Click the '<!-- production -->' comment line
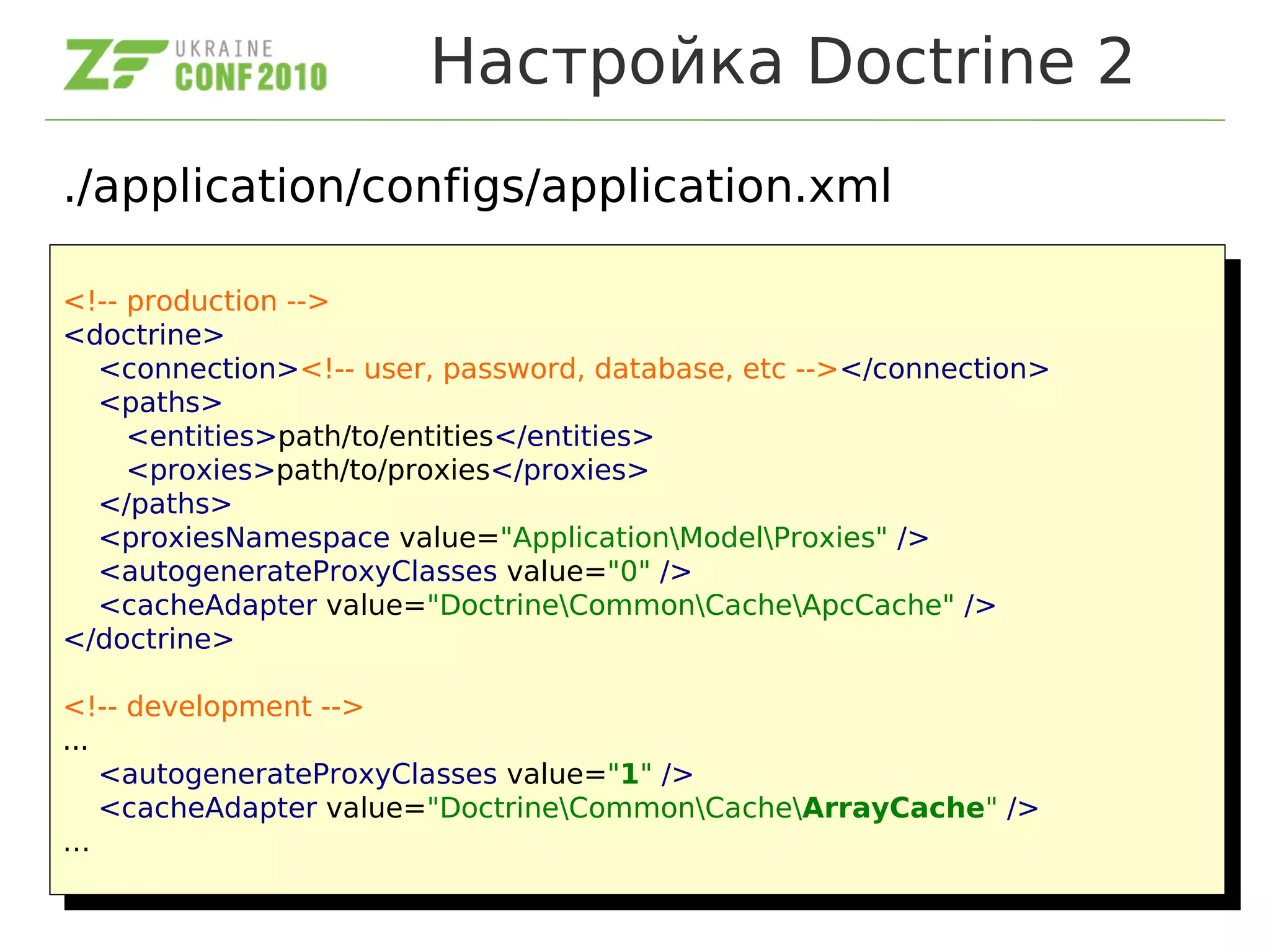 tap(196, 302)
